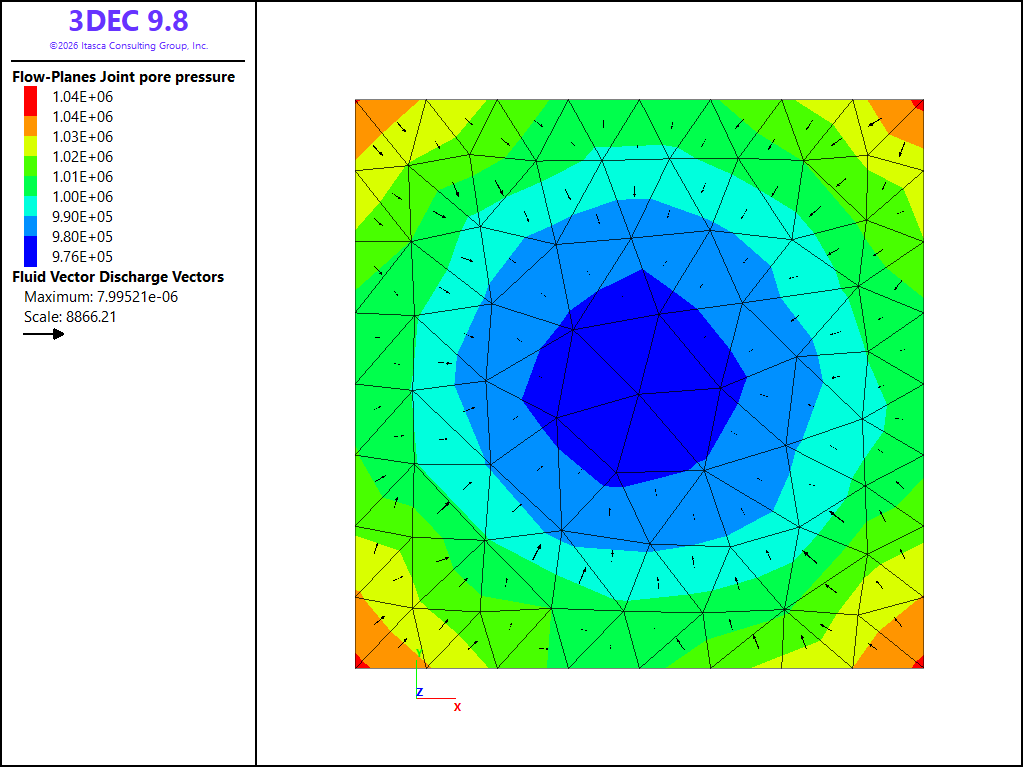Select the yellow 1.03E+06 legend swatch
Viewport: 1024px width, 768px height.
(x=31, y=146)
